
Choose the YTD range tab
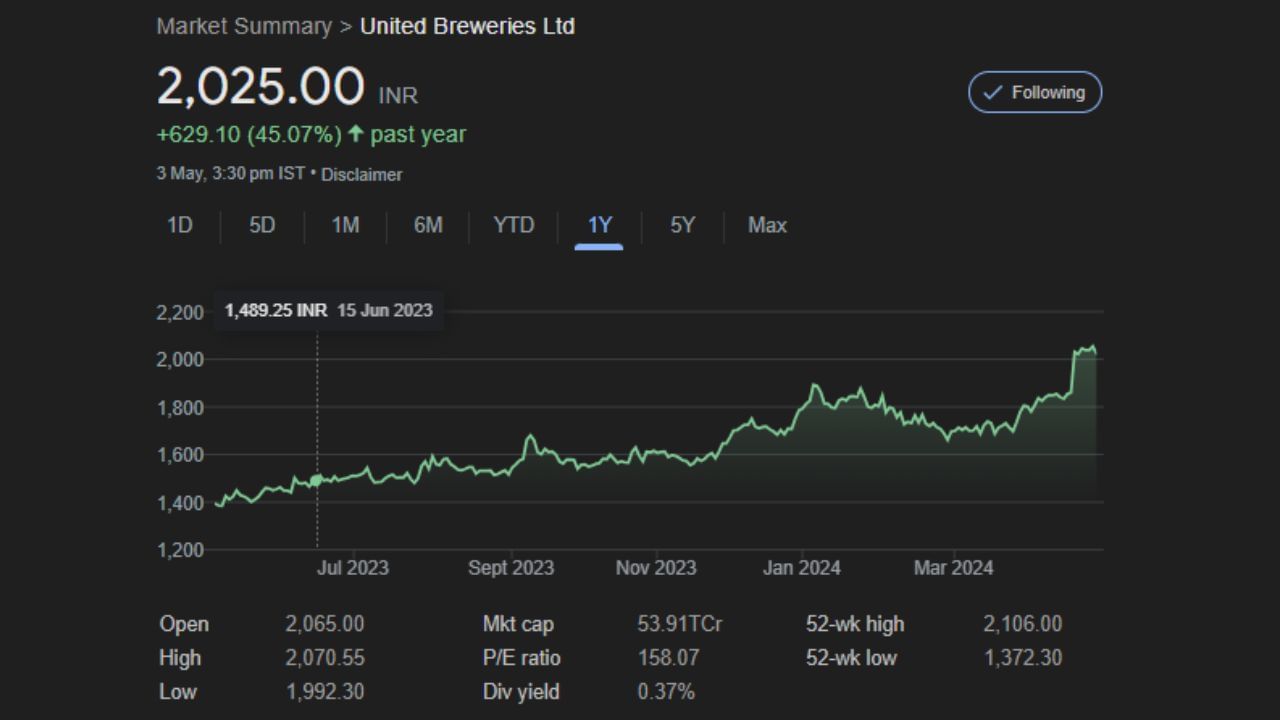pos(514,225)
